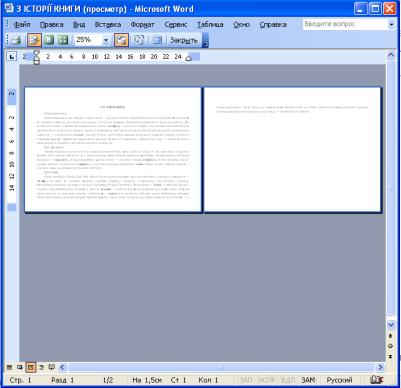Open the Правка menu
The image size is (401, 388).
coord(52,25)
